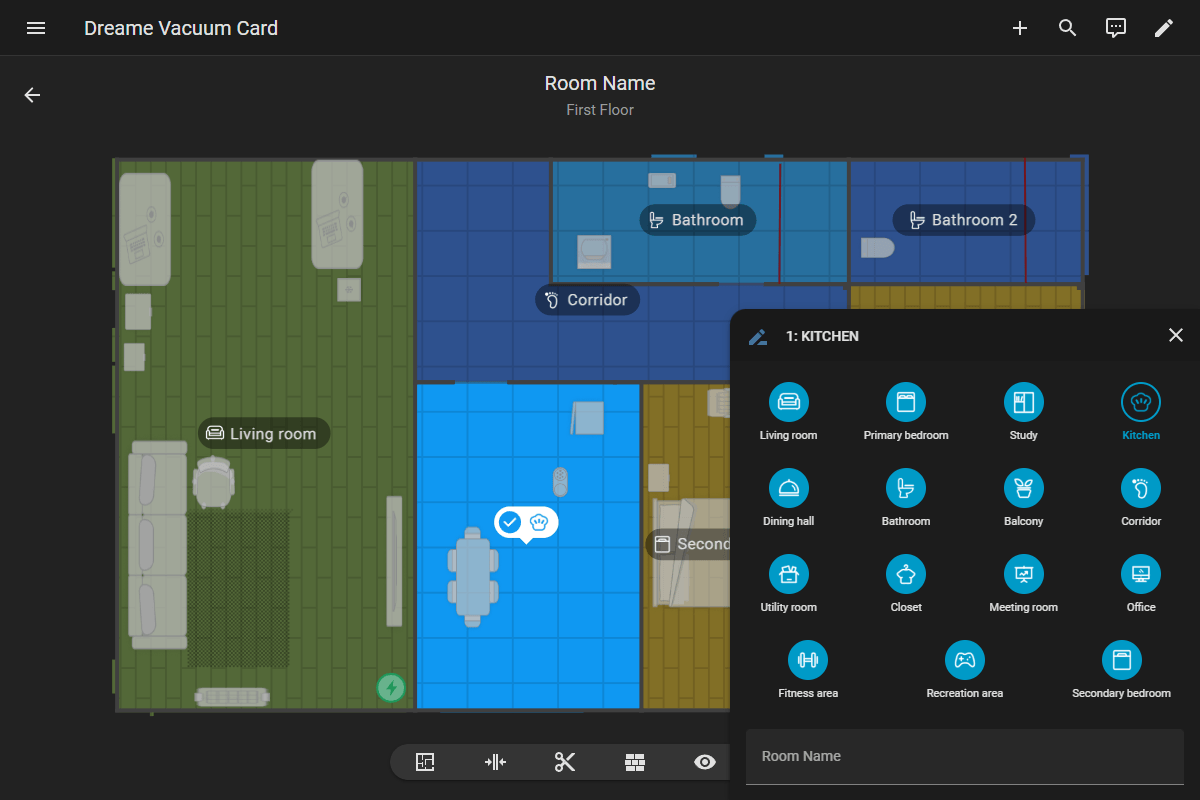The height and width of the screenshot is (800, 1200).
Task: Choose the Utility room icon
Action: click(788, 574)
